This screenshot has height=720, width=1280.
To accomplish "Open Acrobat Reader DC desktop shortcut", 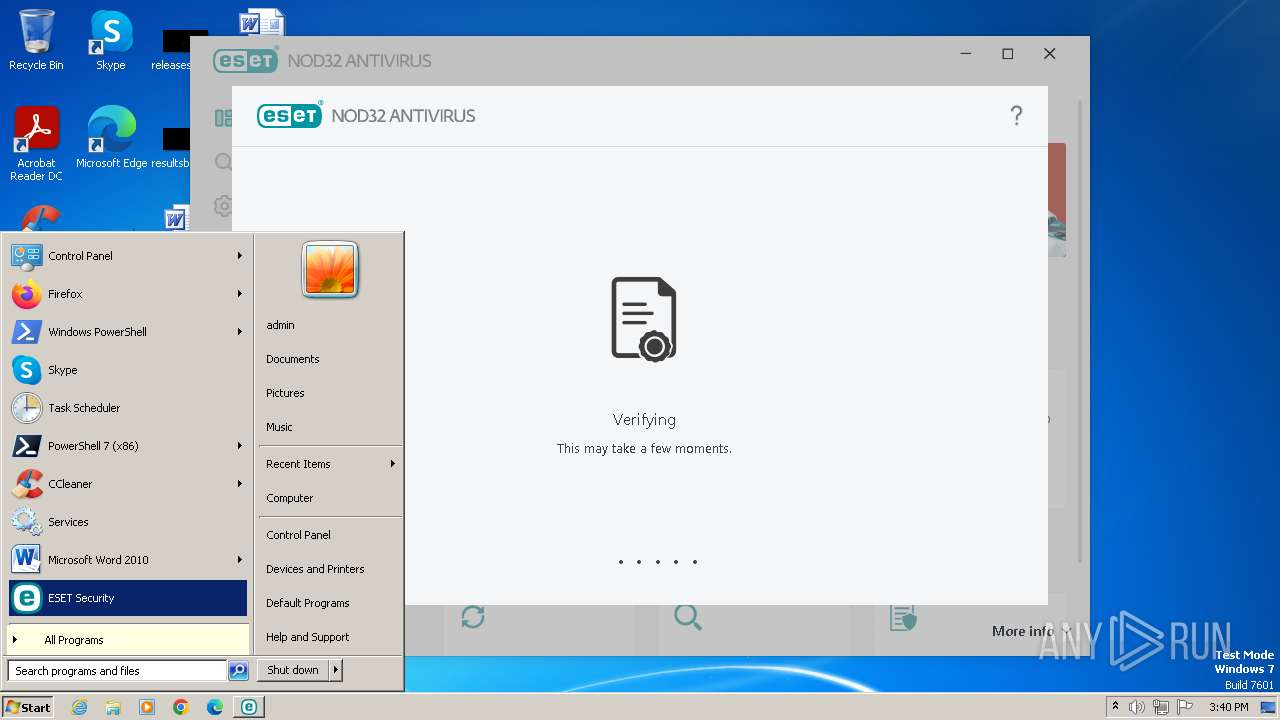I will pyautogui.click(x=36, y=144).
